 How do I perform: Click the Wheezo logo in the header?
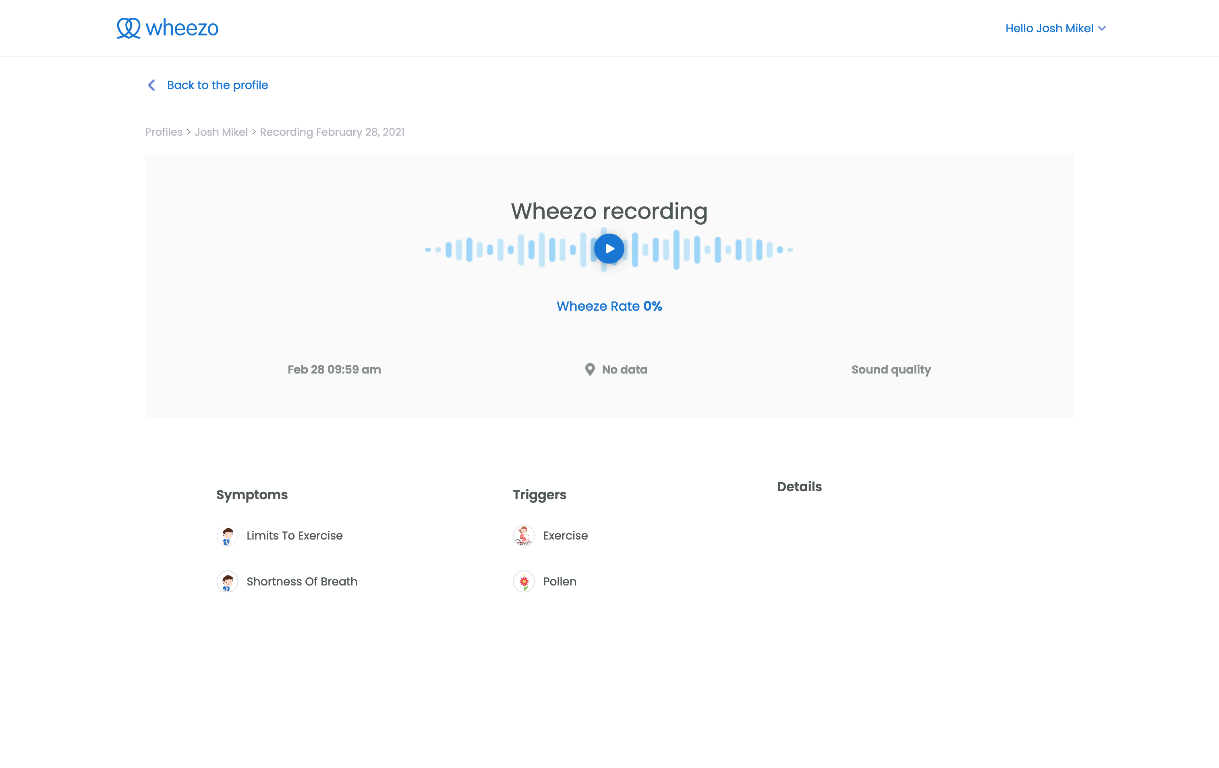(x=167, y=28)
